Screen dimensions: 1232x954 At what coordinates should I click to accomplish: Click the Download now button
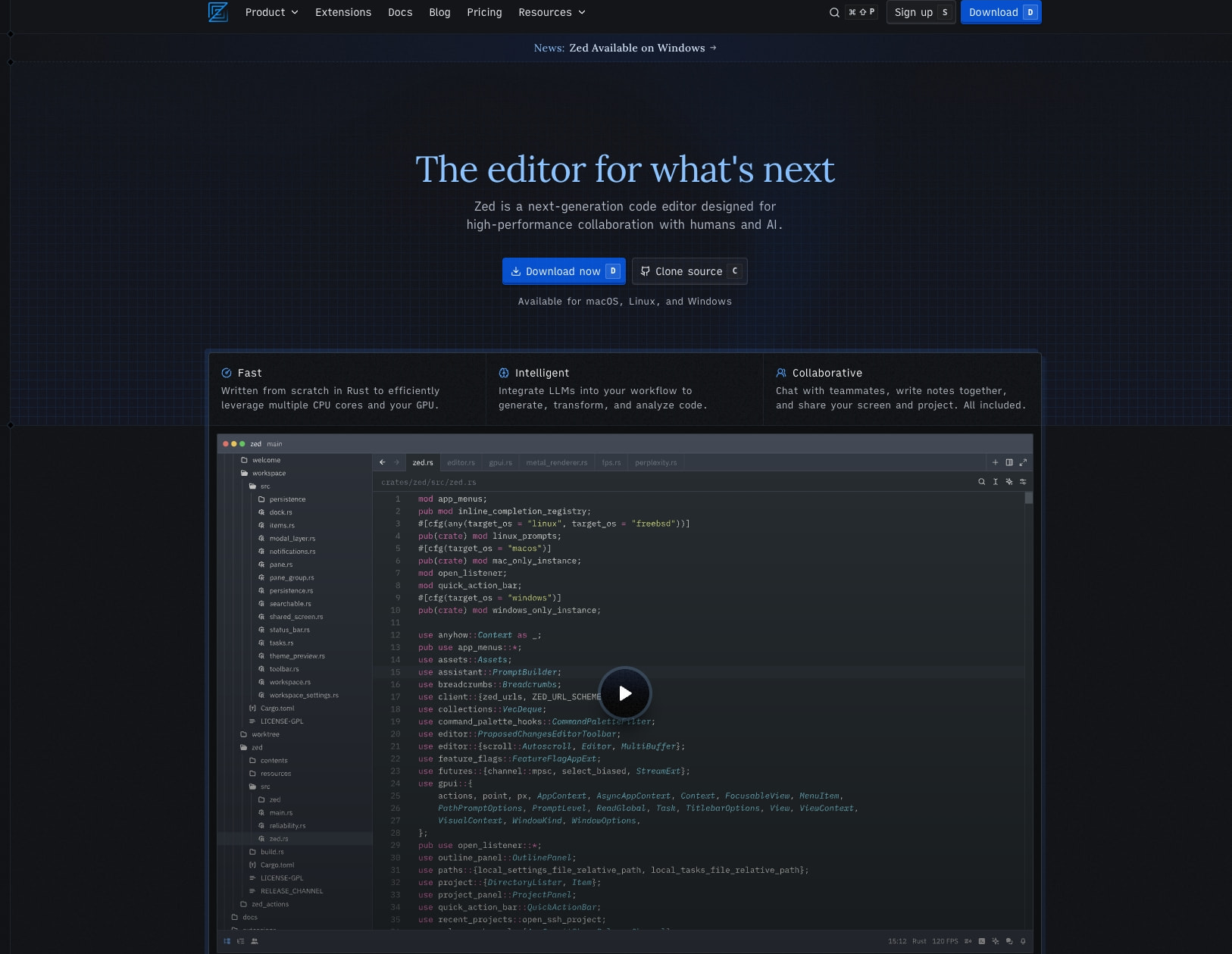click(564, 271)
